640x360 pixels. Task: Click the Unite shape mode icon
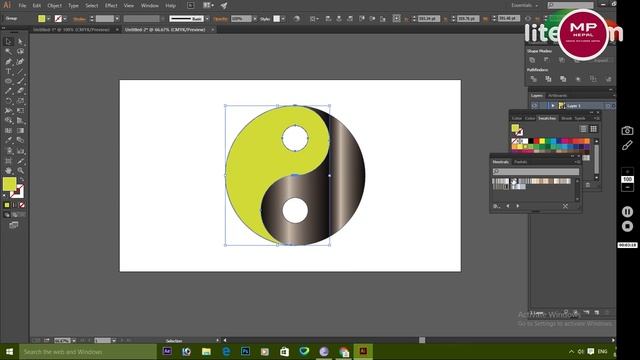tap(532, 60)
